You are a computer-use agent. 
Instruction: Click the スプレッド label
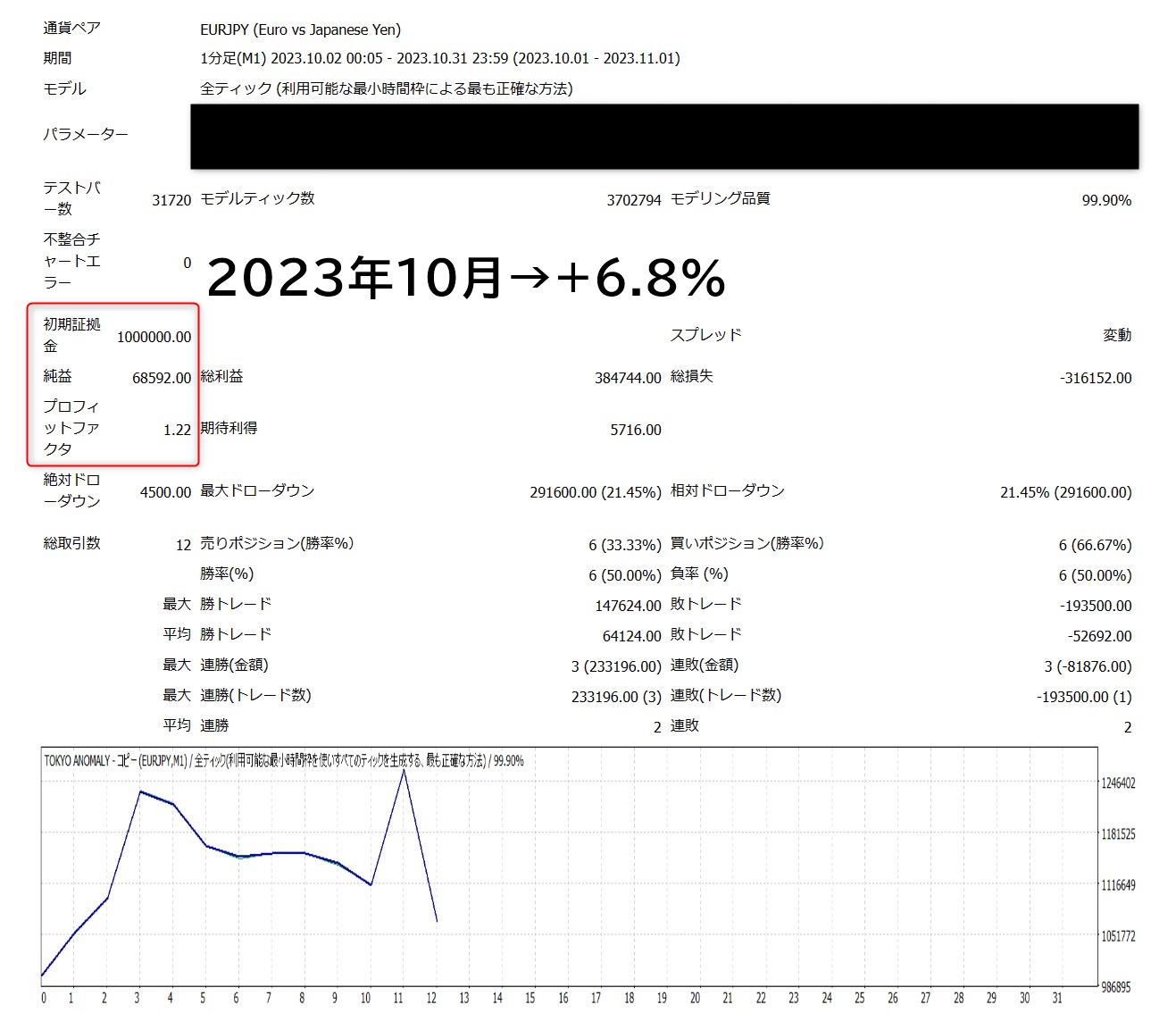tap(705, 335)
